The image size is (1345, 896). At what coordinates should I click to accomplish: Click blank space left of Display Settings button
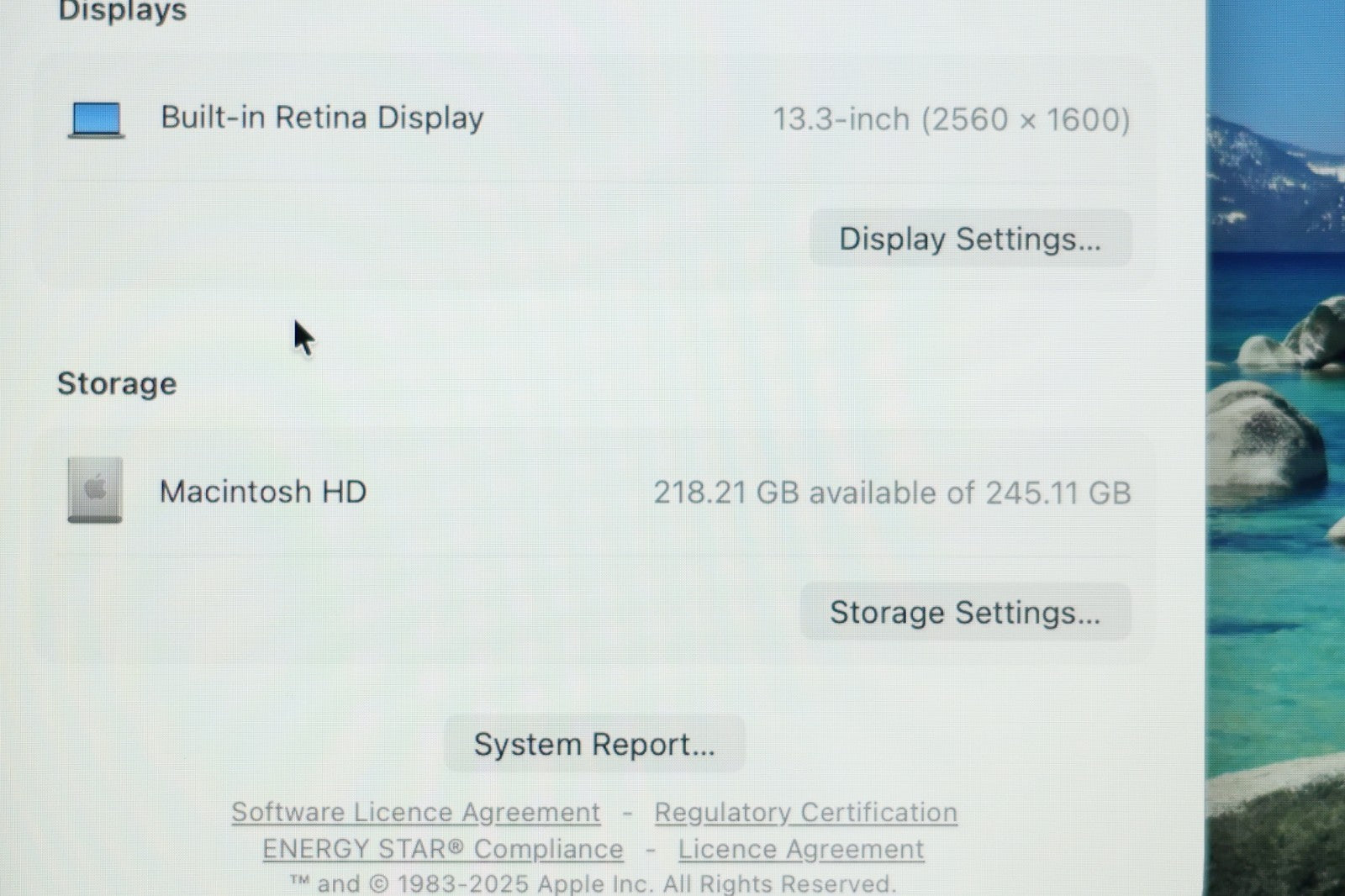(420, 240)
